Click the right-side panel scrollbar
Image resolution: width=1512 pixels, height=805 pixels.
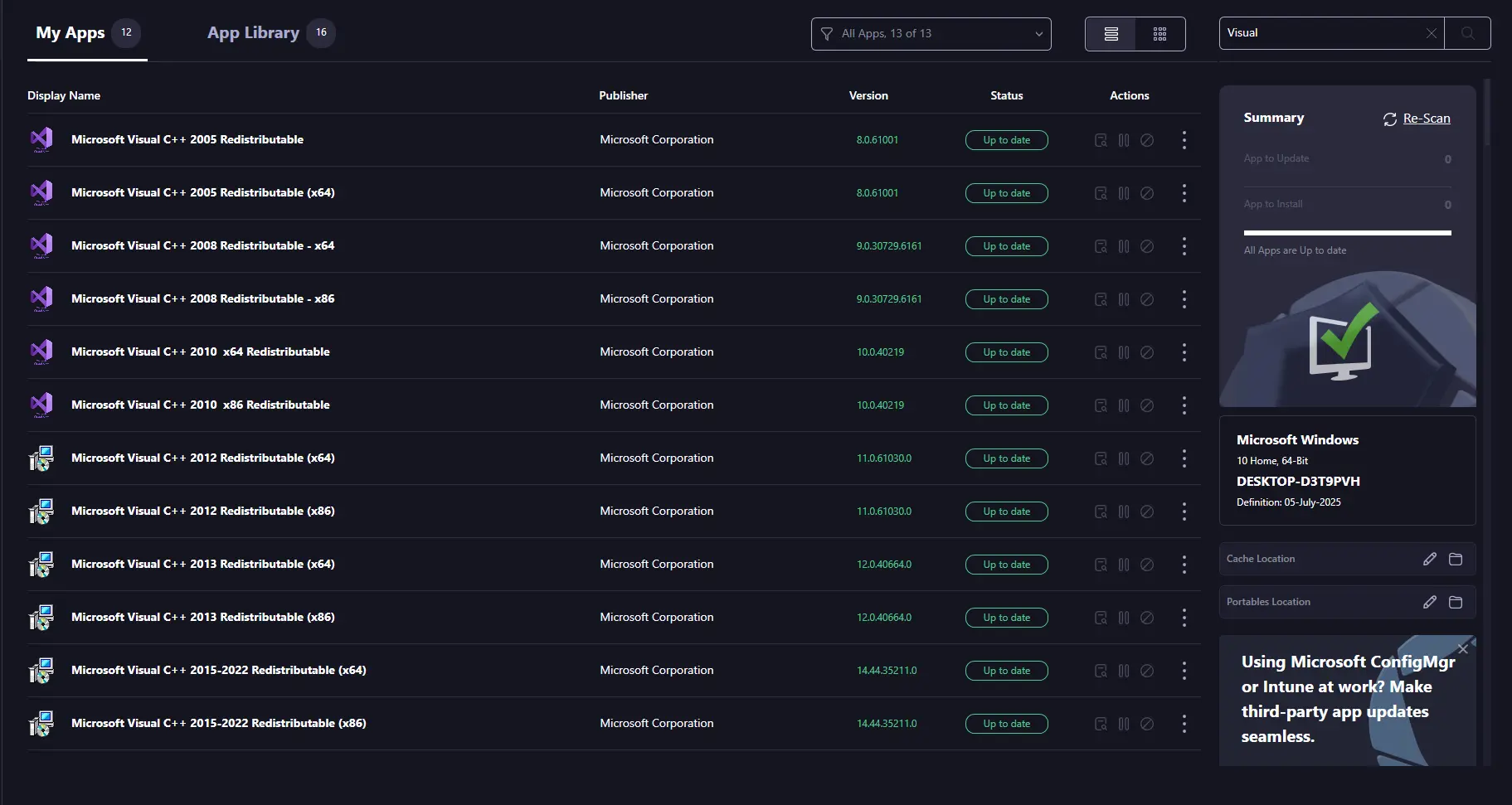pos(1487,113)
